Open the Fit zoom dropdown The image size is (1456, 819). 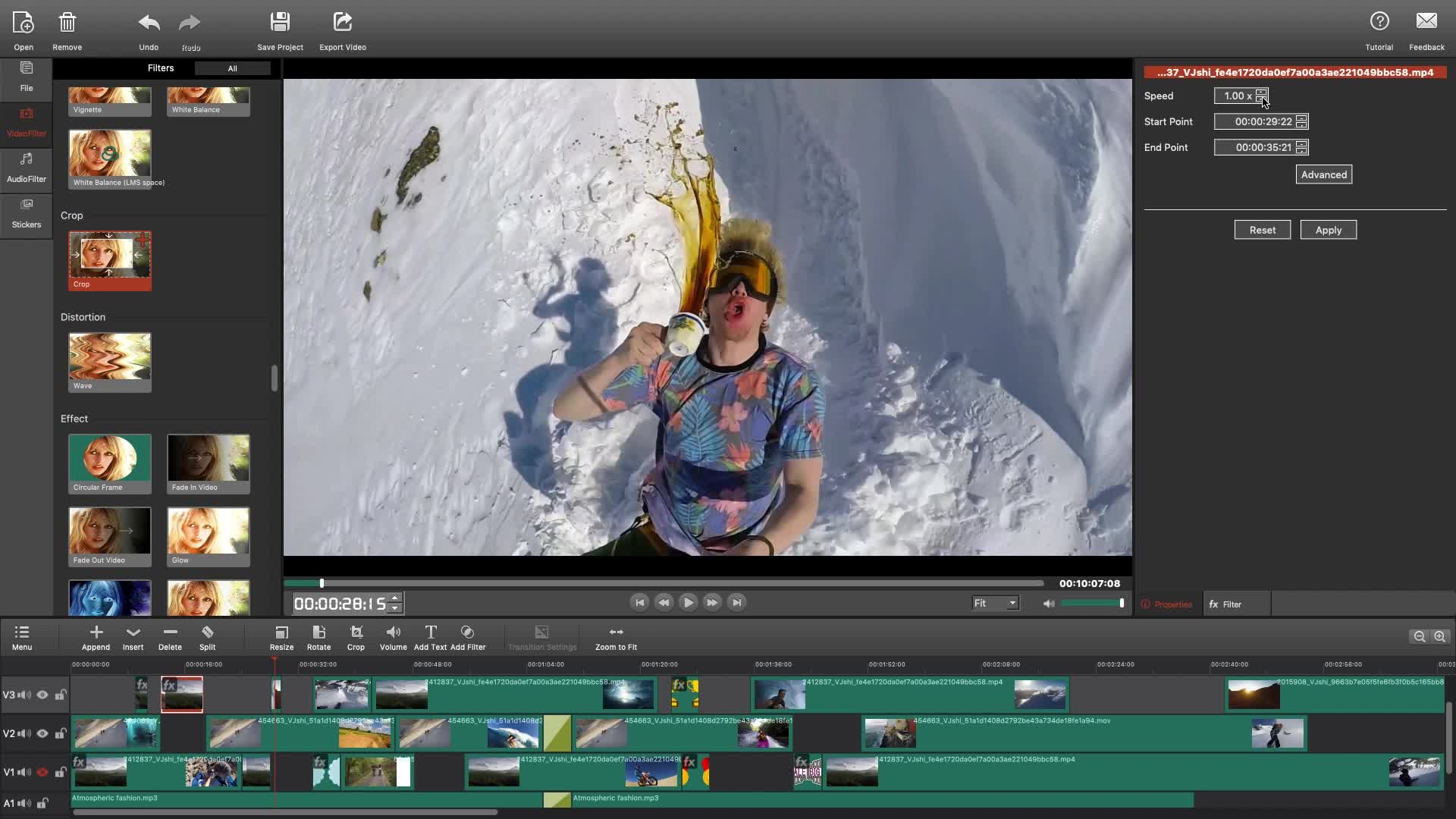(x=995, y=603)
